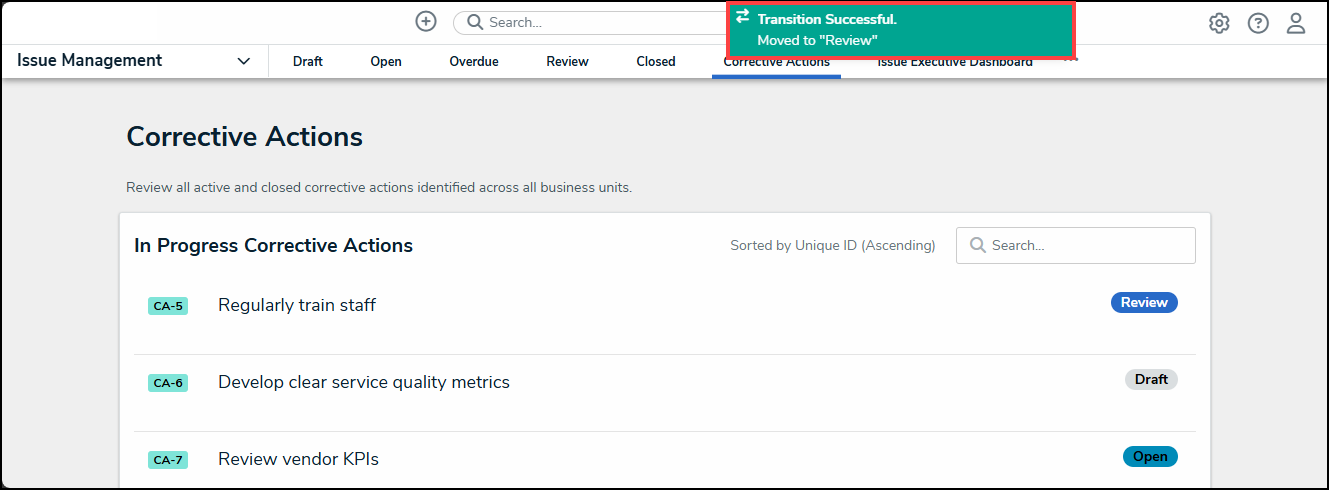Screen dimensions: 1329x490
Task: Switch to the Overdue tab
Action: point(474,62)
